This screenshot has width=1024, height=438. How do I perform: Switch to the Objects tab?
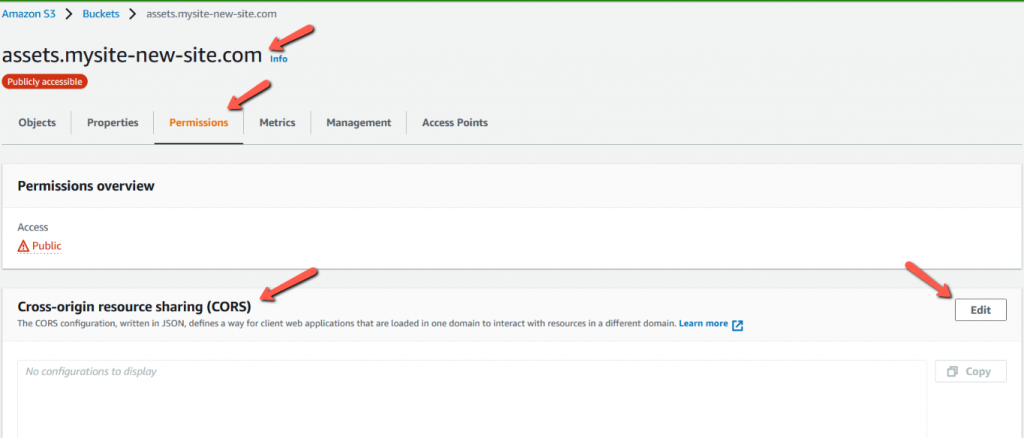click(37, 122)
